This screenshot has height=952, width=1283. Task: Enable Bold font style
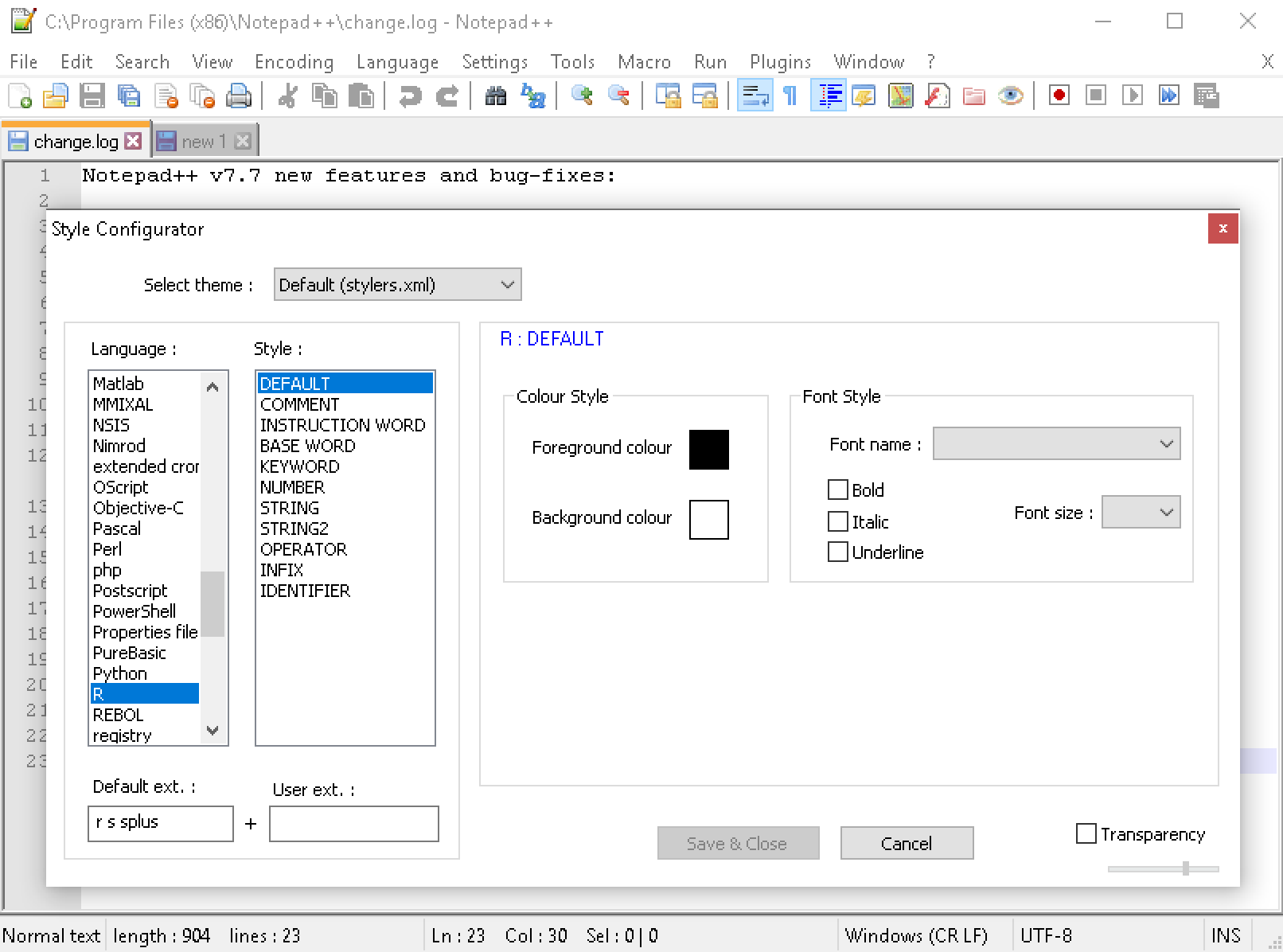(838, 490)
